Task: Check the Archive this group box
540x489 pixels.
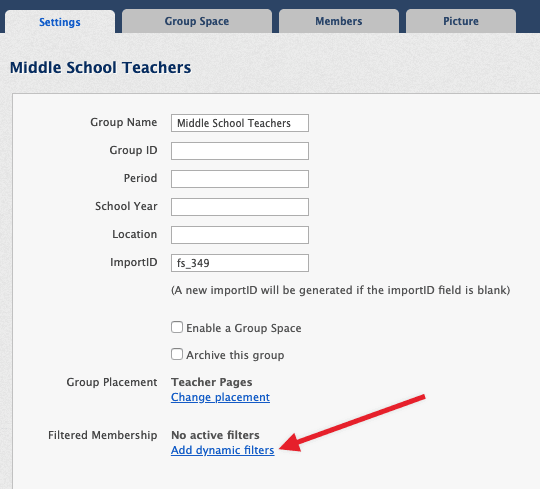Action: pyautogui.click(x=177, y=354)
